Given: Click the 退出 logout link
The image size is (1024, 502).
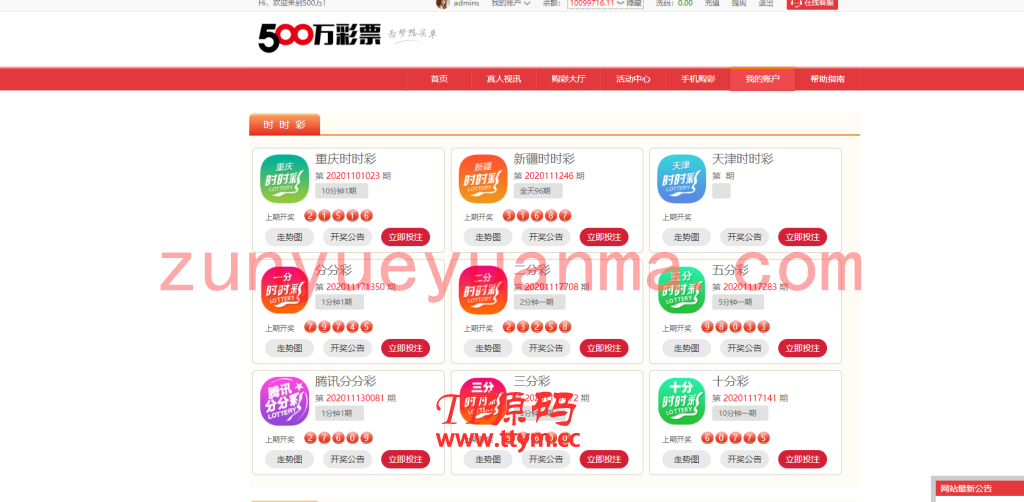Looking at the screenshot, I should [x=765, y=3].
